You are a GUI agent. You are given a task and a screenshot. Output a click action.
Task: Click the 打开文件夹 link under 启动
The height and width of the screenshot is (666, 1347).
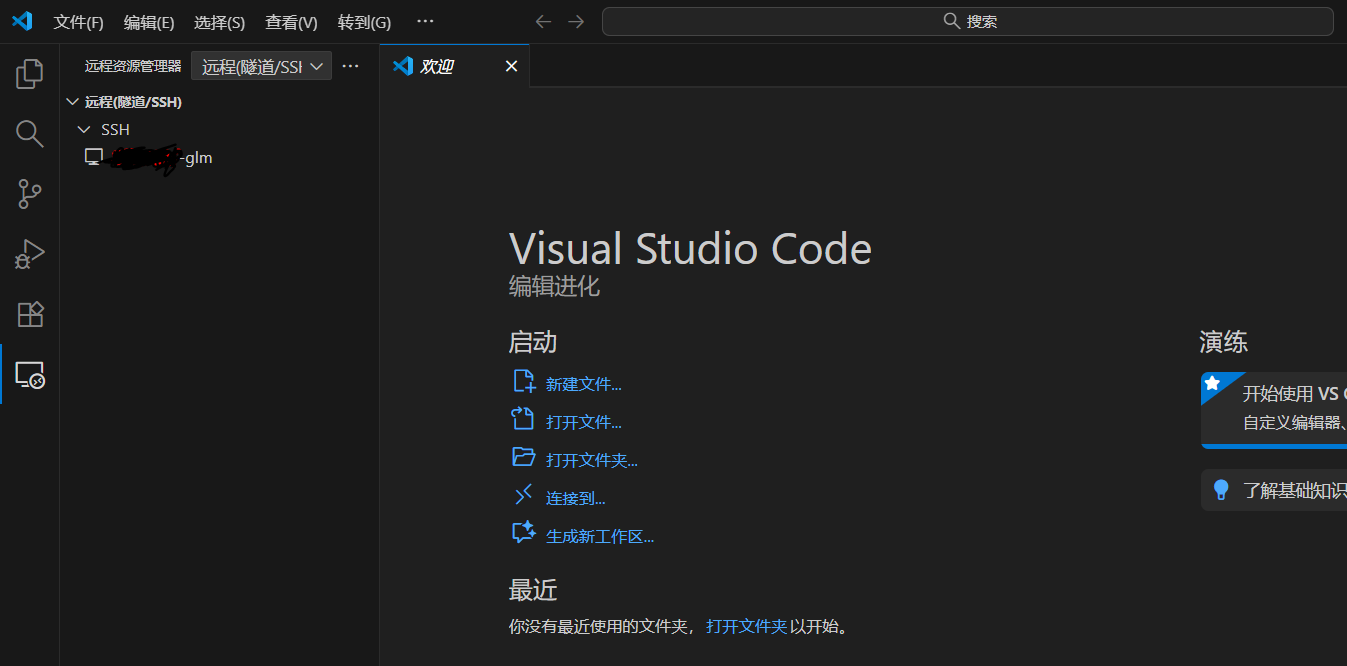[590, 459]
